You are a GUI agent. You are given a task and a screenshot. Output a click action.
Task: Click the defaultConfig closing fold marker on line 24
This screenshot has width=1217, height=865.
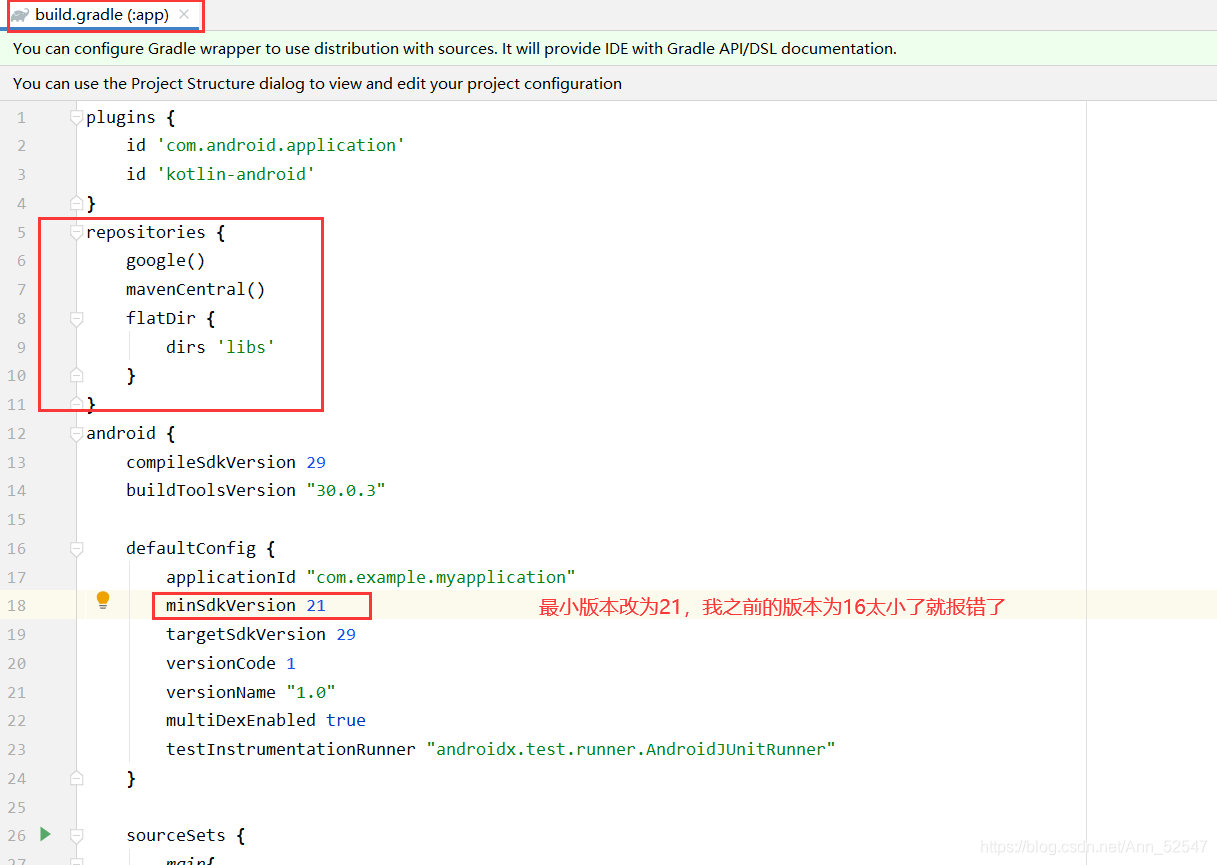76,777
